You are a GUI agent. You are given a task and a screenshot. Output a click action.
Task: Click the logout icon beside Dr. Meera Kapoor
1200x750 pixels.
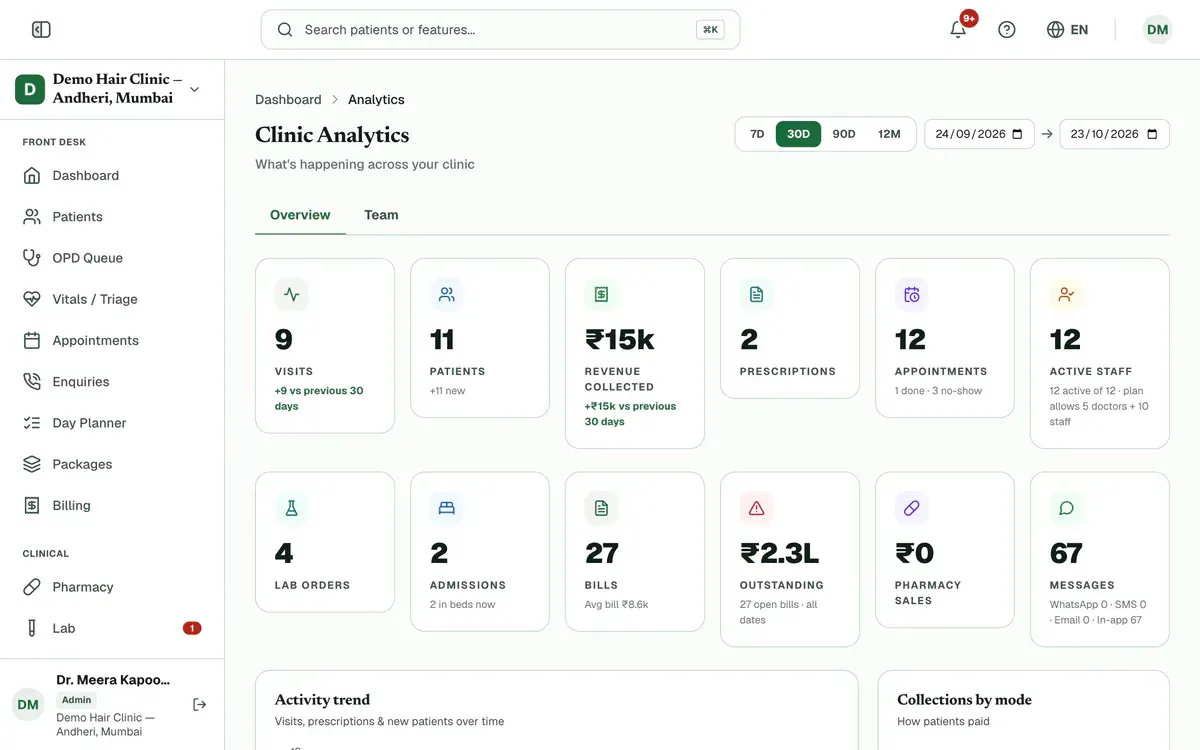[199, 705]
